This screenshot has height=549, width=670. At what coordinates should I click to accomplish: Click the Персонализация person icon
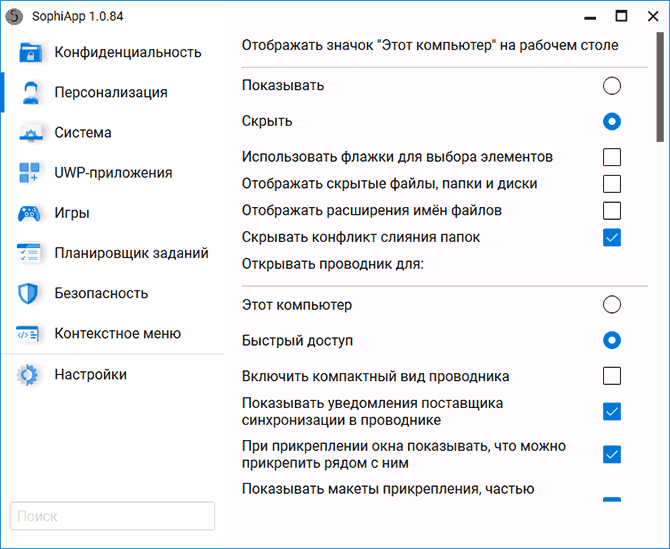coord(31,92)
